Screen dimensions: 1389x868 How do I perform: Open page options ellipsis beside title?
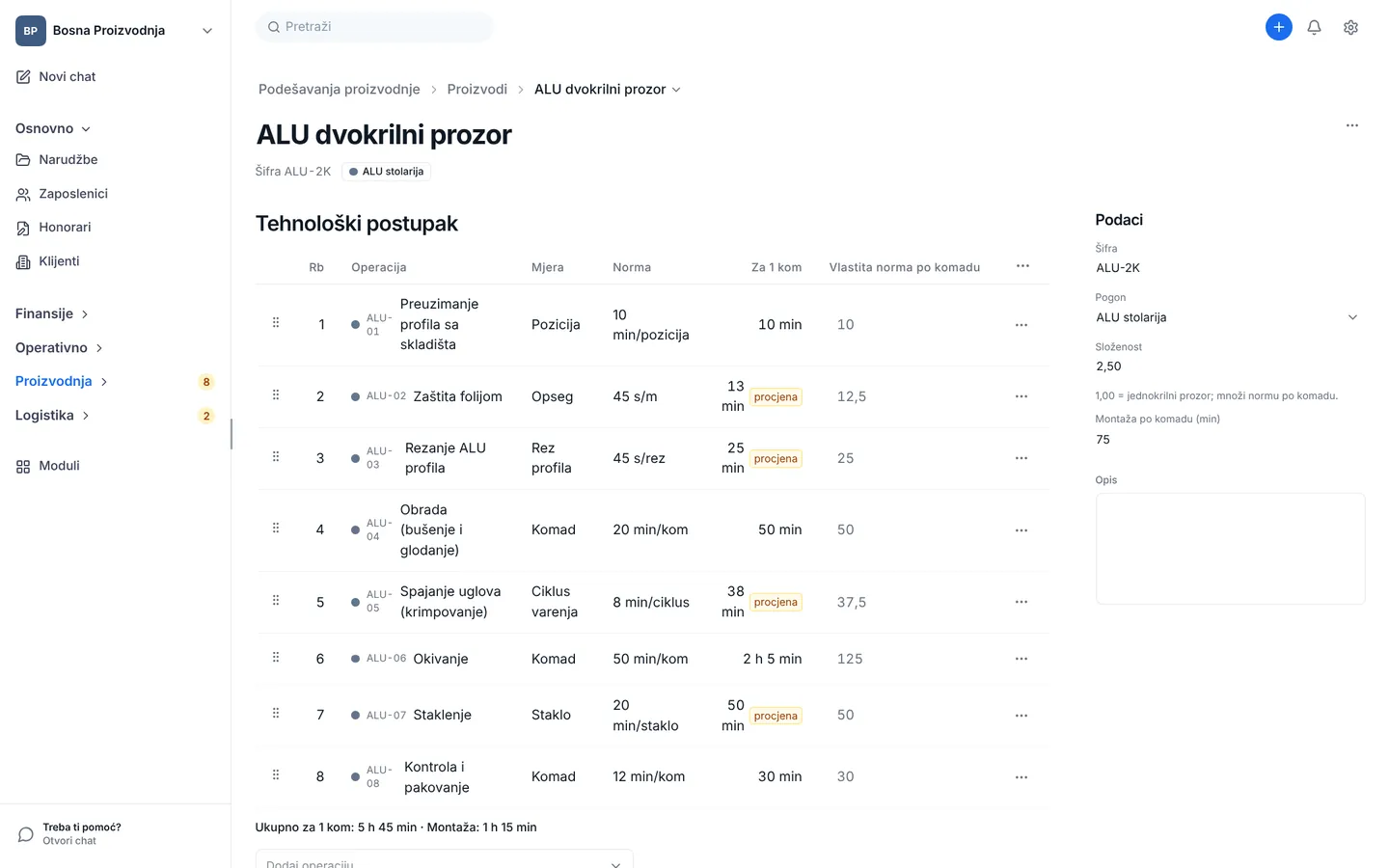[1351, 125]
